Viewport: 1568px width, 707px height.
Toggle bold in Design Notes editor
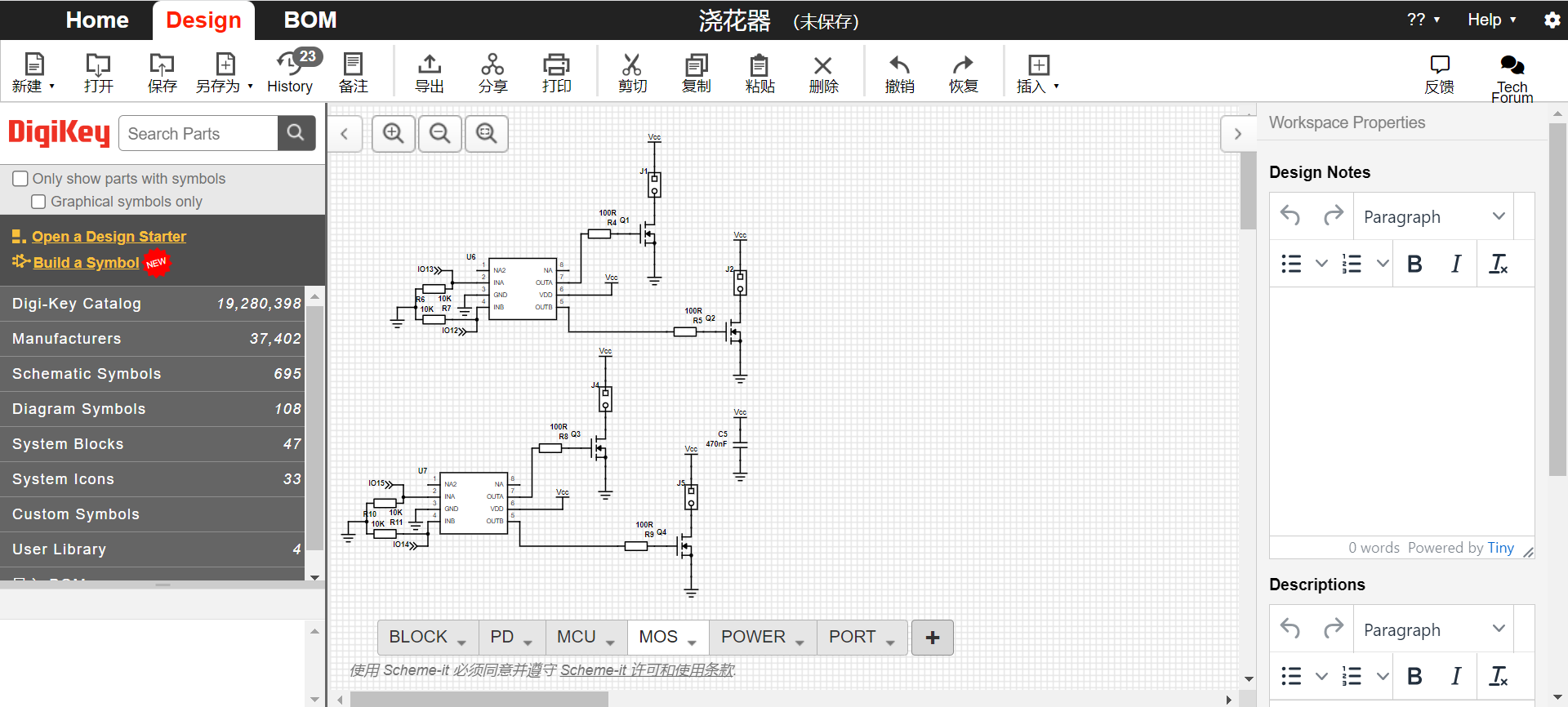(1414, 264)
